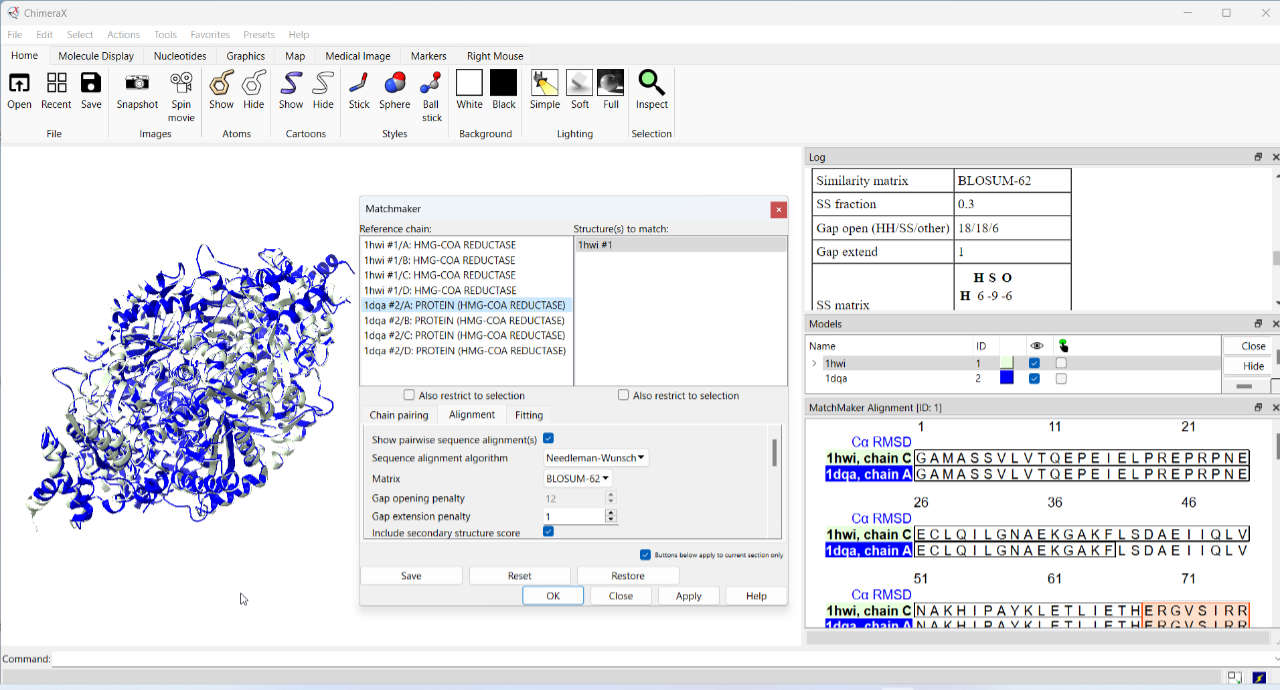Click the Snapshot camera icon
The width and height of the screenshot is (1280, 690).
click(x=137, y=84)
